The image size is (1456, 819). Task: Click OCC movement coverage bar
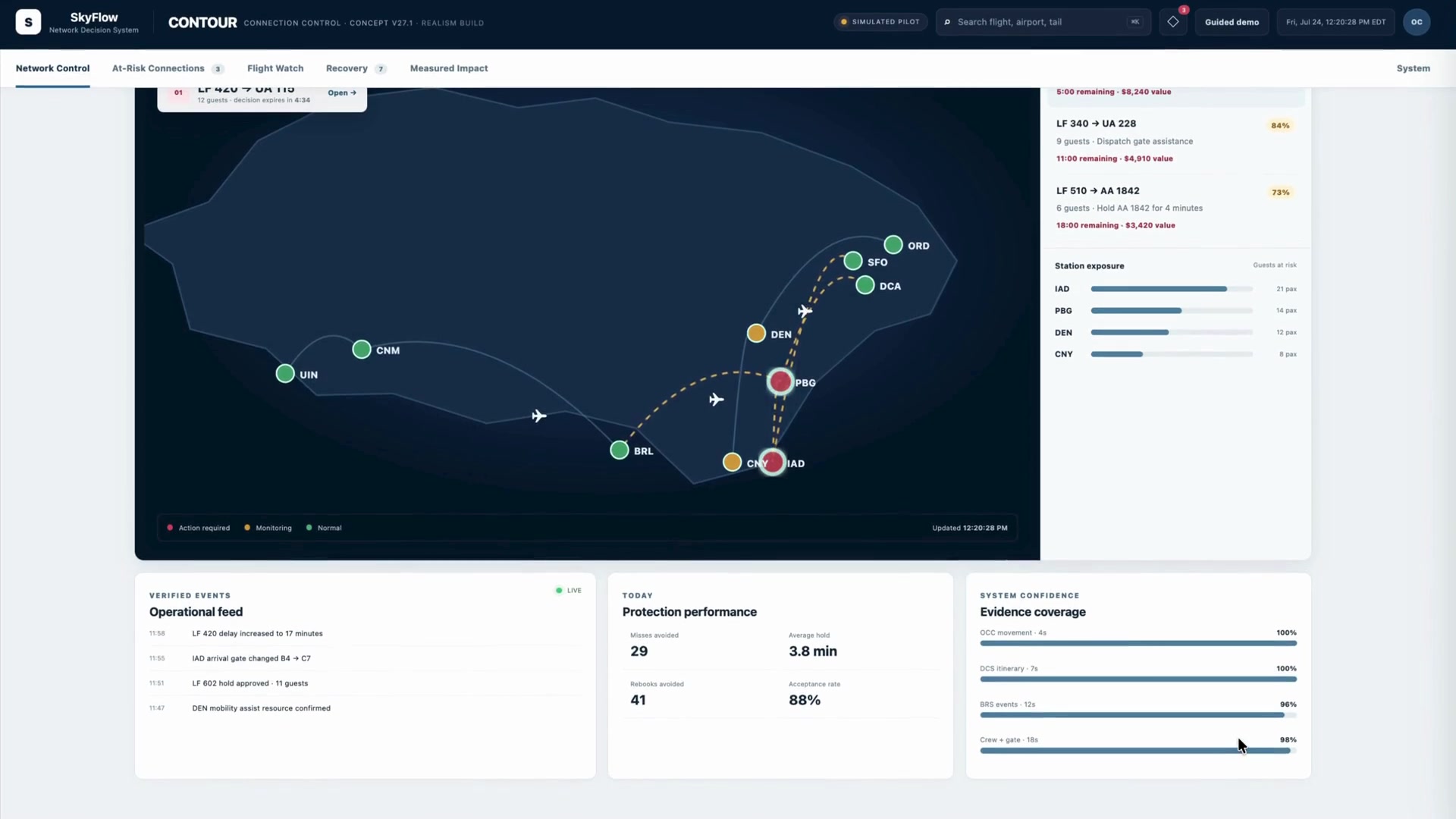pyautogui.click(x=1138, y=643)
